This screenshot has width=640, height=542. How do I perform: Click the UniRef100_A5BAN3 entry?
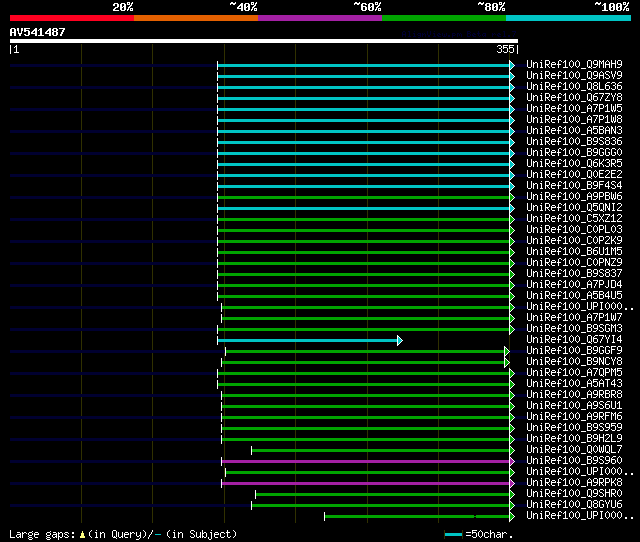click(x=574, y=130)
